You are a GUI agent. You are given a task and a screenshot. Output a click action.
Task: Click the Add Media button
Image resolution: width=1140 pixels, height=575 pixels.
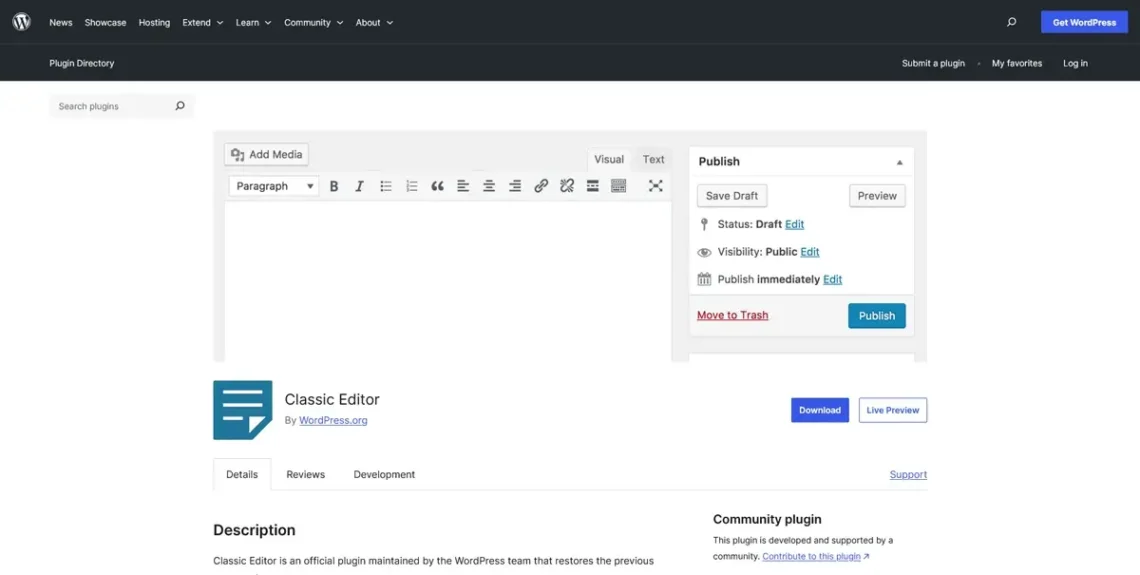[266, 154]
